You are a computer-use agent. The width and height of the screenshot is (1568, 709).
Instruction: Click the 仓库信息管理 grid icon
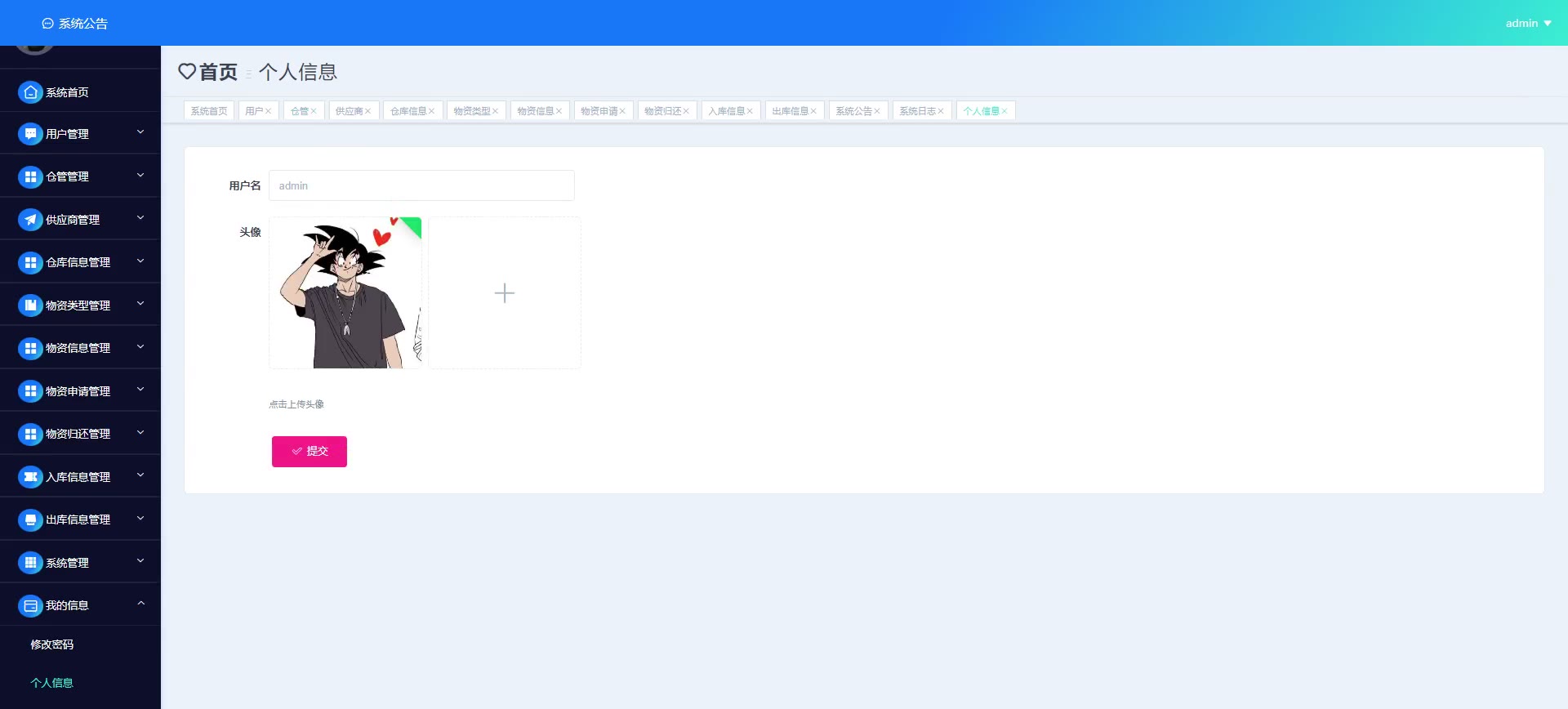coord(30,262)
